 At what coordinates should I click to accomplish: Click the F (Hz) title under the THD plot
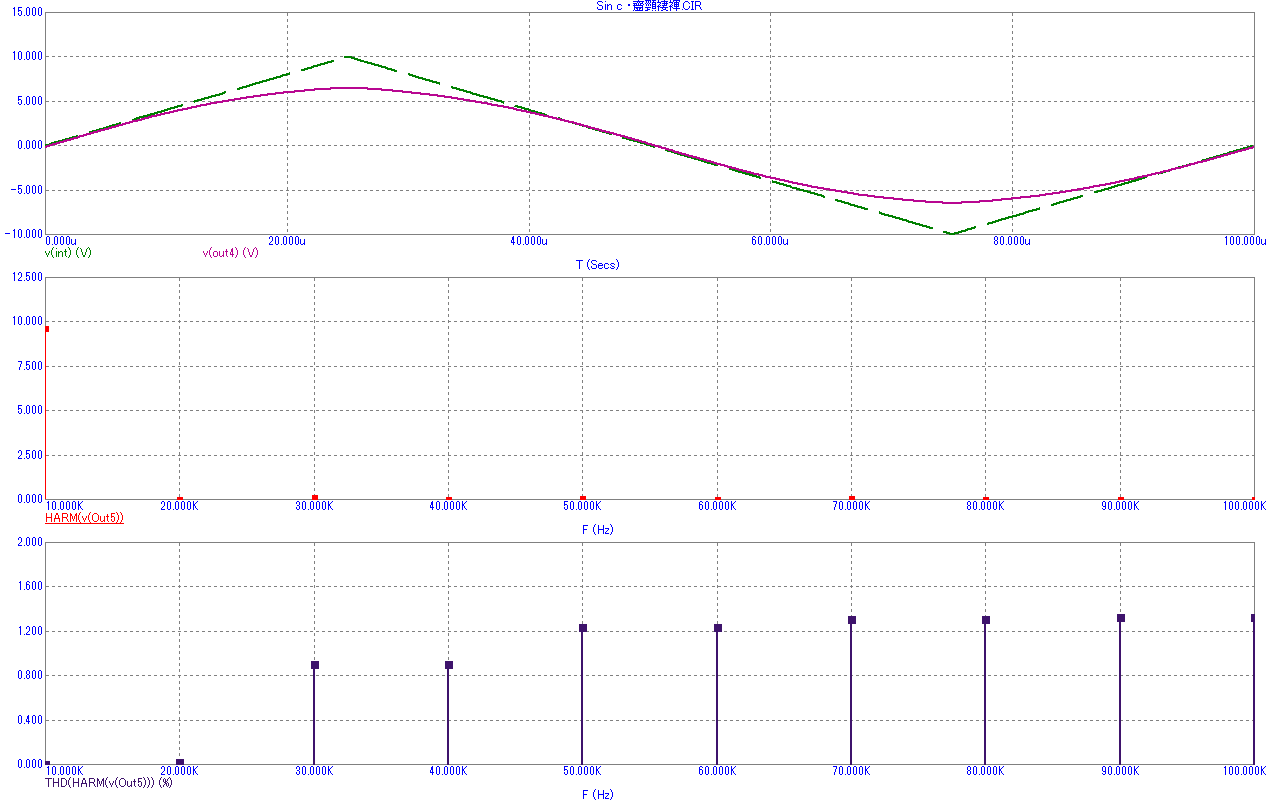597,795
